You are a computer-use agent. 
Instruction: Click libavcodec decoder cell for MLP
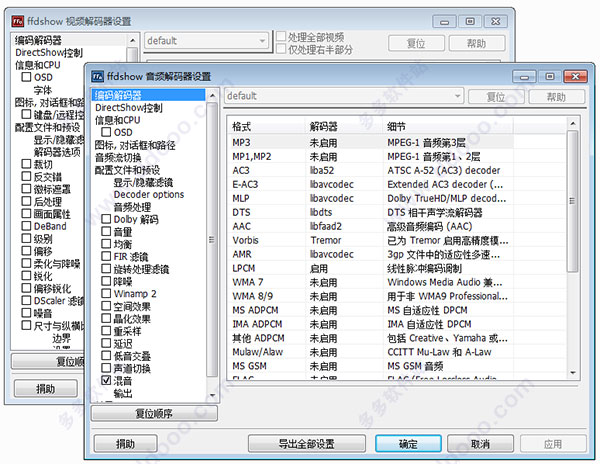point(331,198)
